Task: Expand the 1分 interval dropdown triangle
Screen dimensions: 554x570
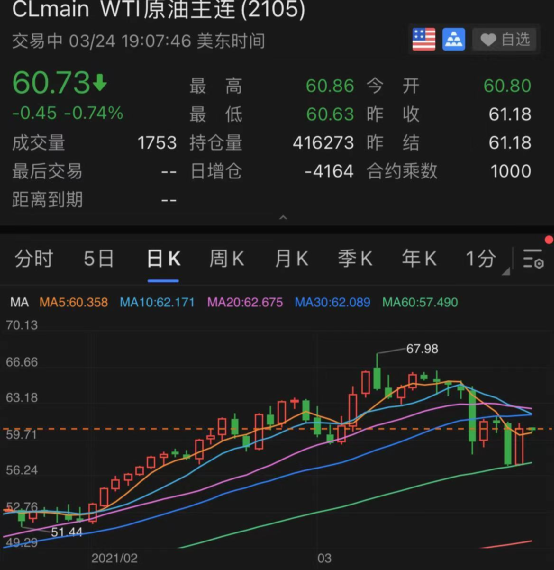Action: point(506,272)
